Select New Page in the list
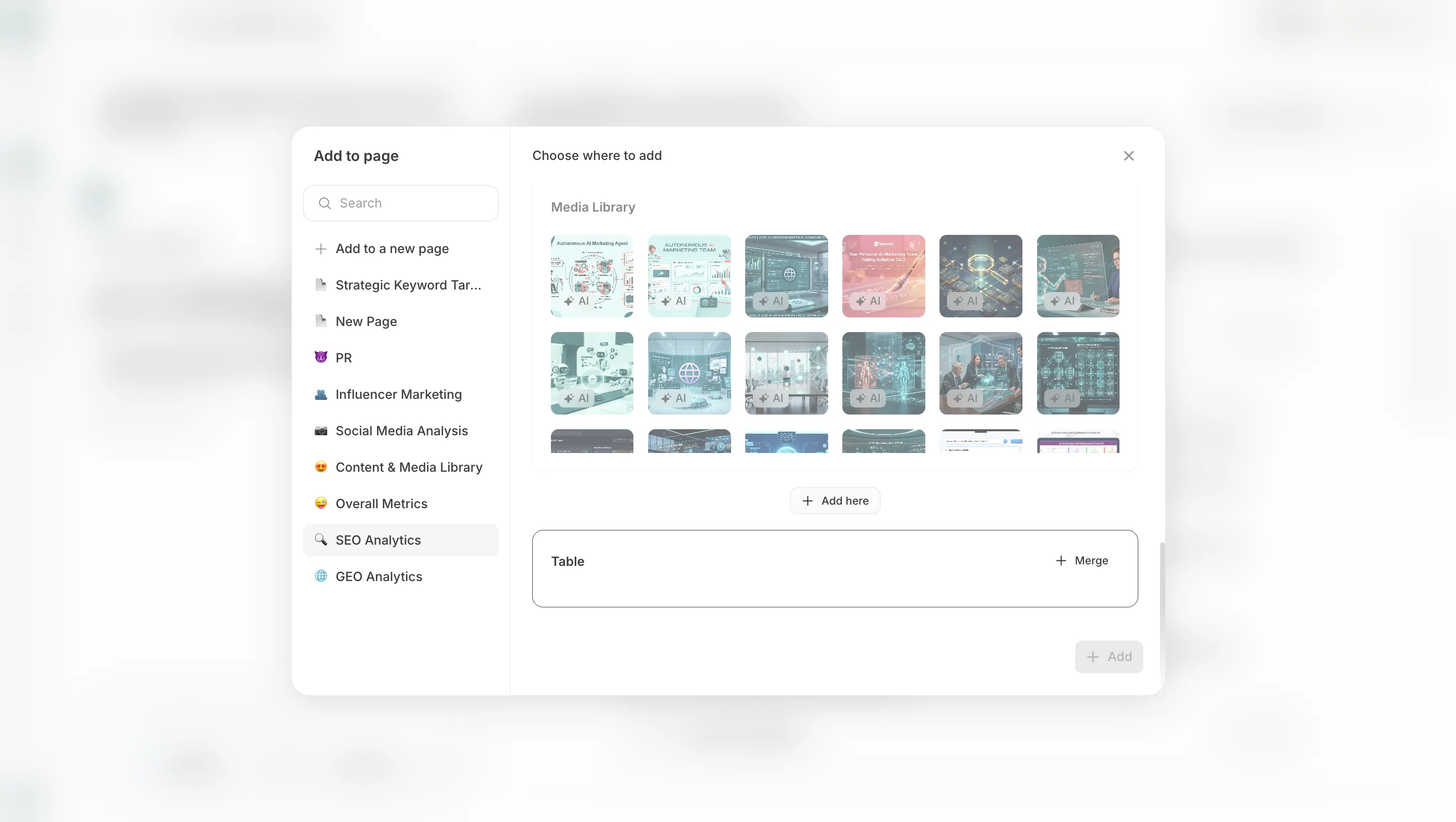Screen dimensions: 1456x822 [x=401, y=321]
